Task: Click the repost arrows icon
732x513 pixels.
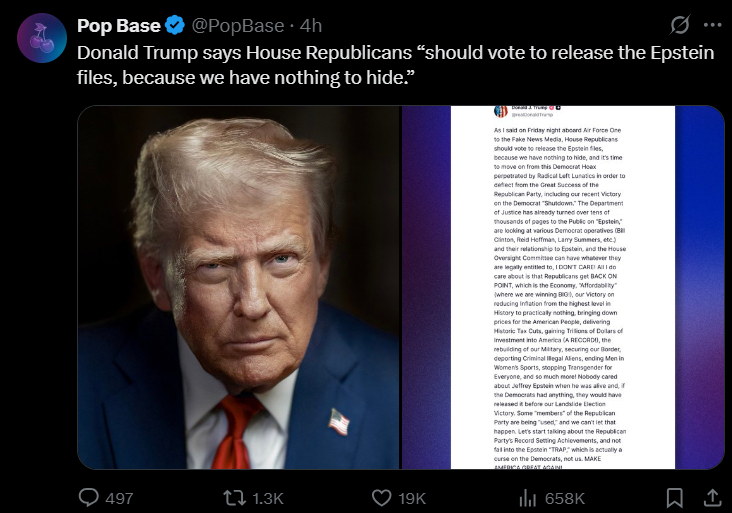Action: (x=234, y=498)
